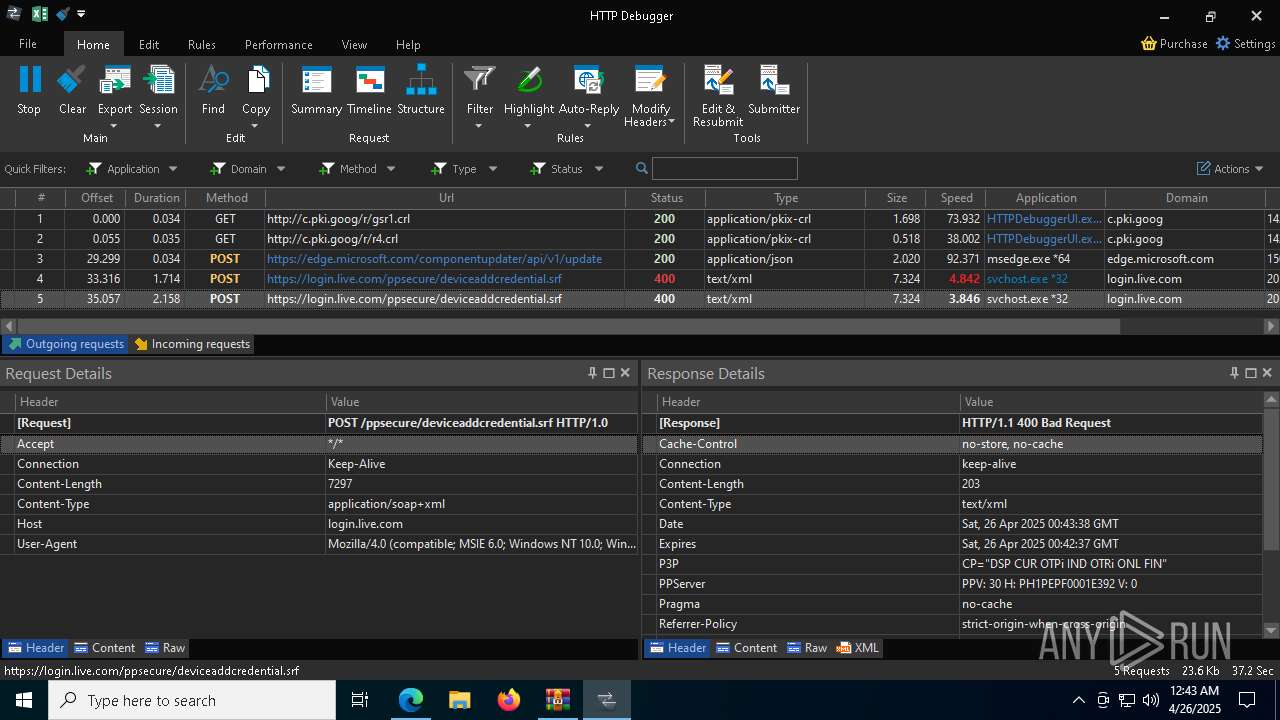Open the File menu
1280x720 pixels.
28,44
